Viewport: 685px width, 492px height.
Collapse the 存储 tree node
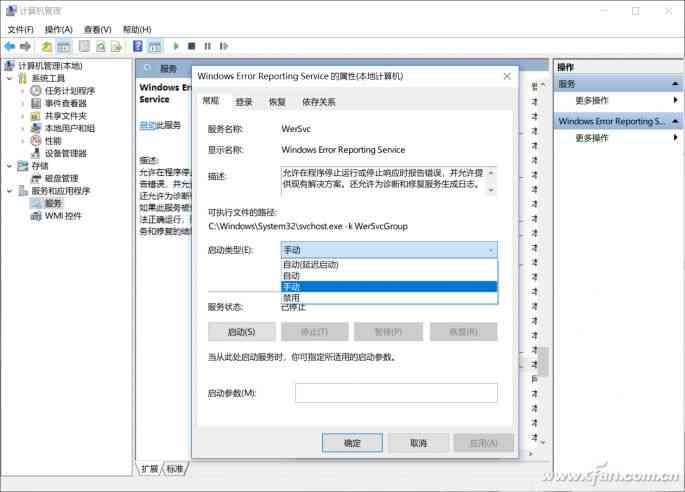[10, 166]
